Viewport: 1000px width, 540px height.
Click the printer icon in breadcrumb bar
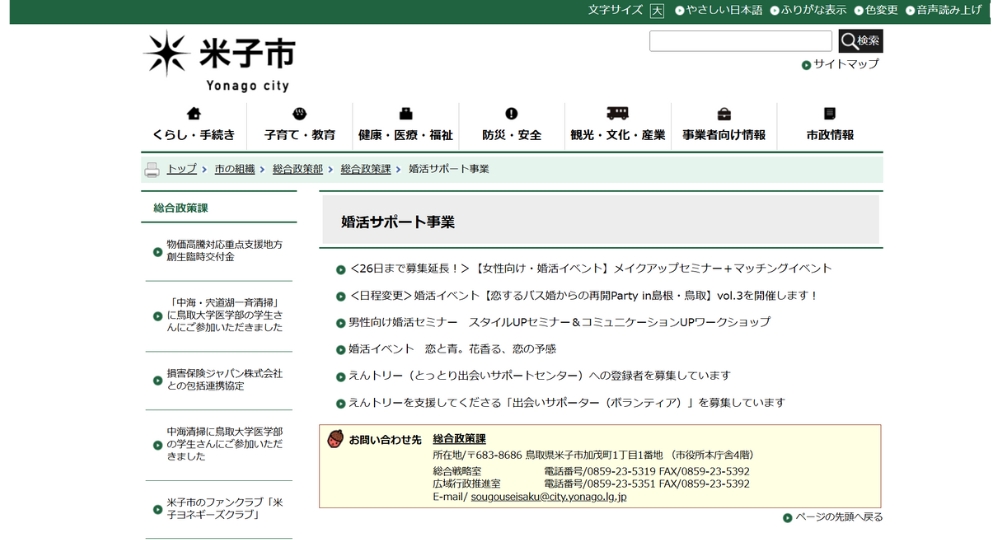point(152,170)
